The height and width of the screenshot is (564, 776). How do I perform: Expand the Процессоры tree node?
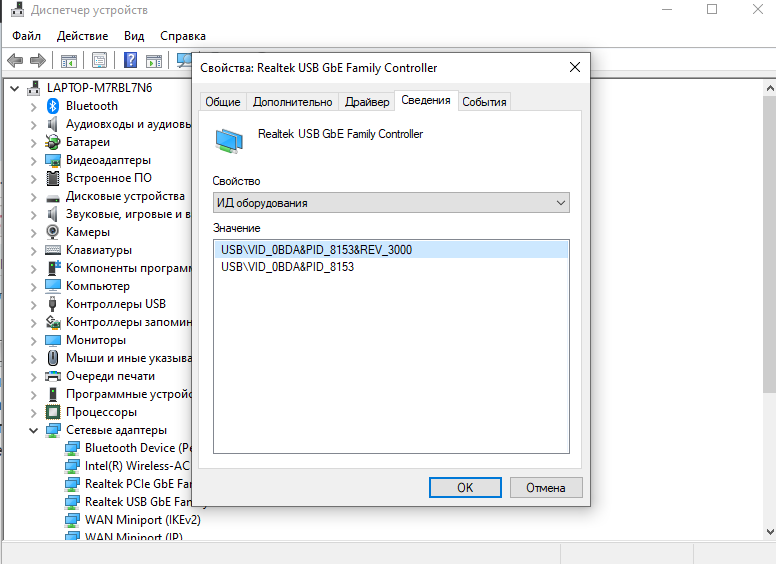pyautogui.click(x=33, y=412)
